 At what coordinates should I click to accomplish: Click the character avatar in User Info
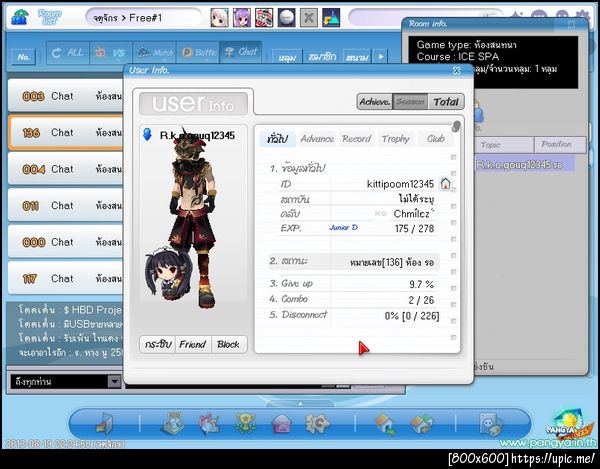click(194, 218)
